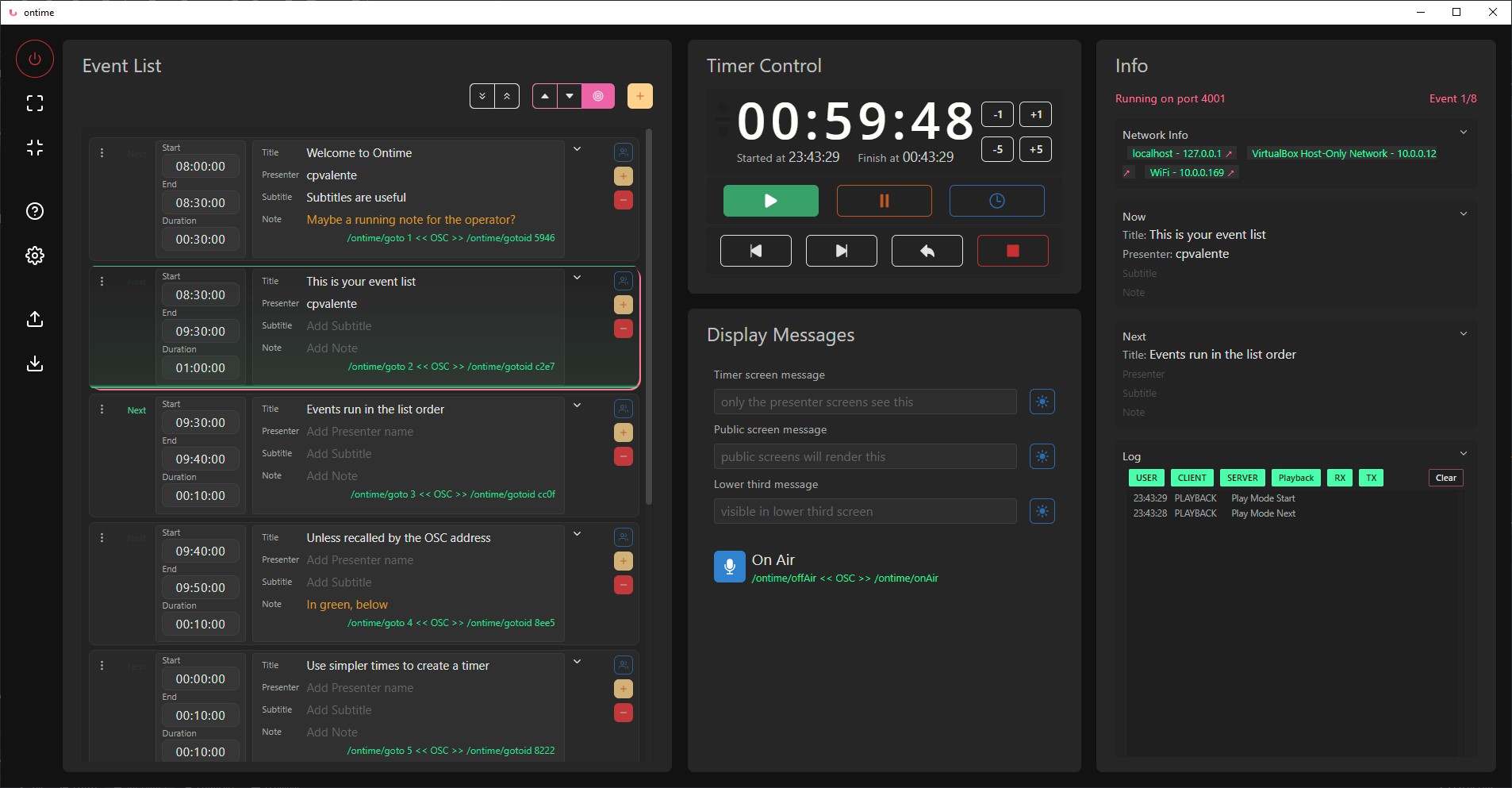Edit start time 08:00:00 field
The image size is (1512, 788).
point(201,167)
